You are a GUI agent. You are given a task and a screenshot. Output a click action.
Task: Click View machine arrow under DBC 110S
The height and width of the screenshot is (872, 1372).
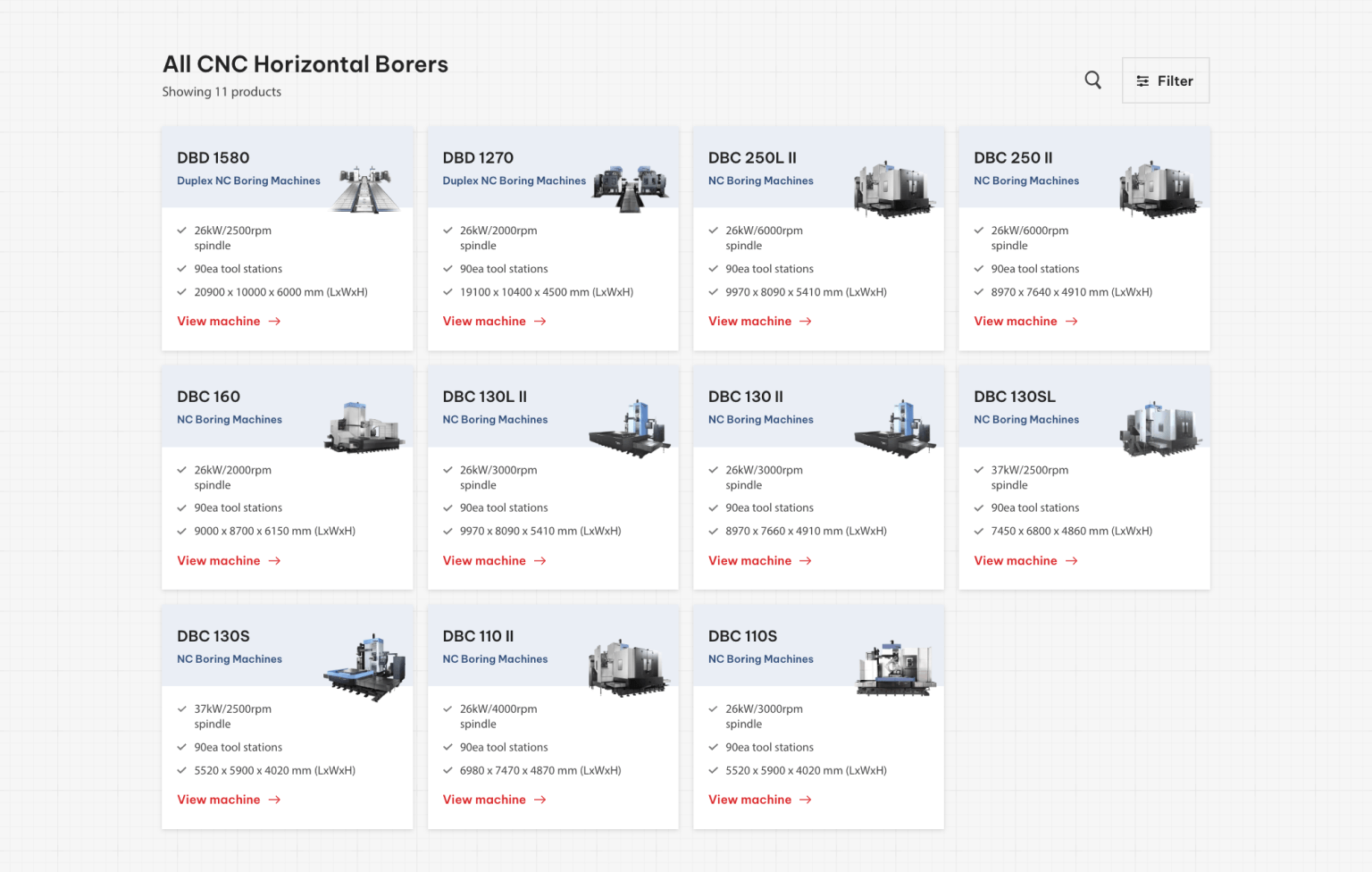(806, 801)
